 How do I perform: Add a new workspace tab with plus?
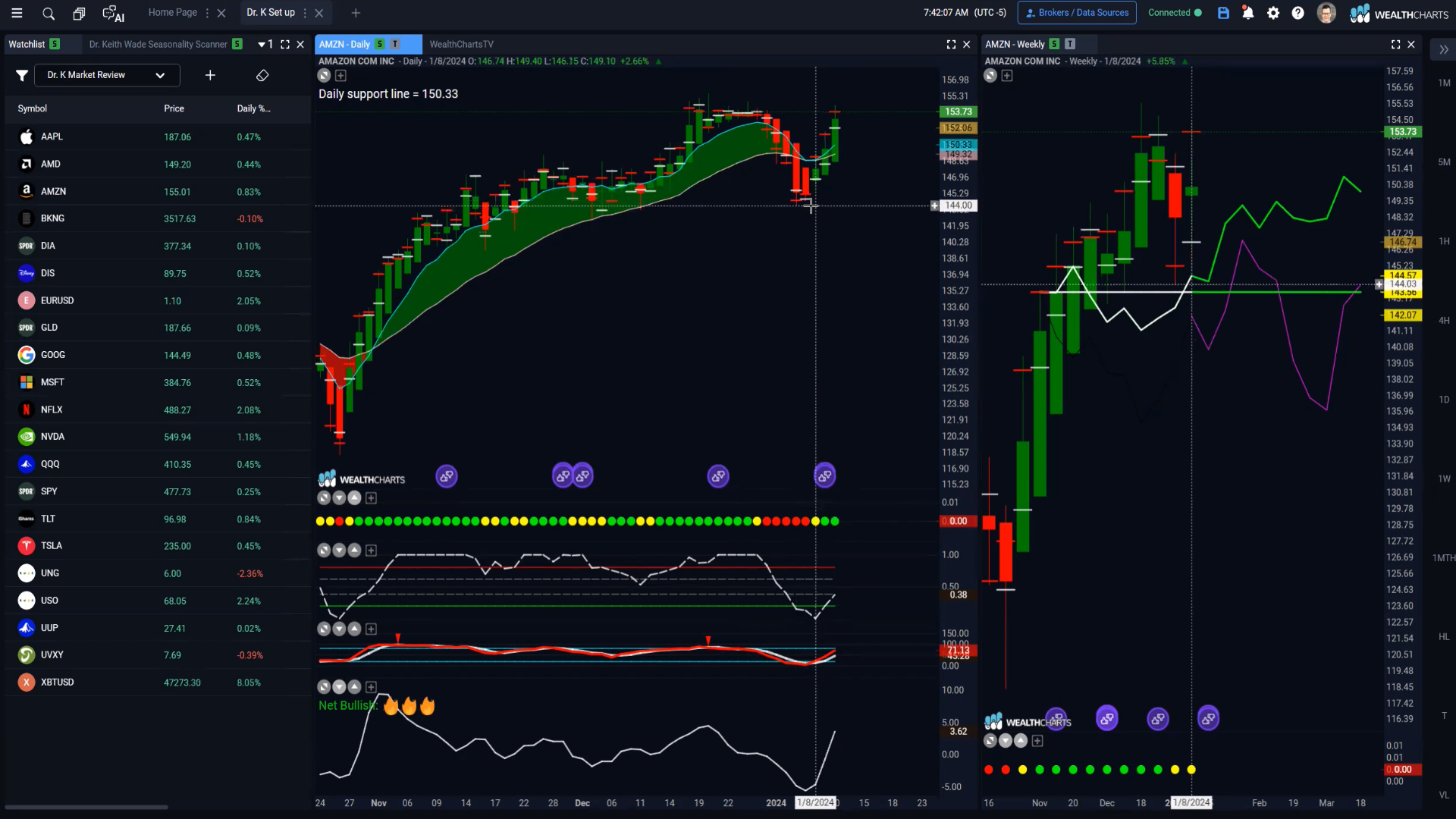(356, 13)
